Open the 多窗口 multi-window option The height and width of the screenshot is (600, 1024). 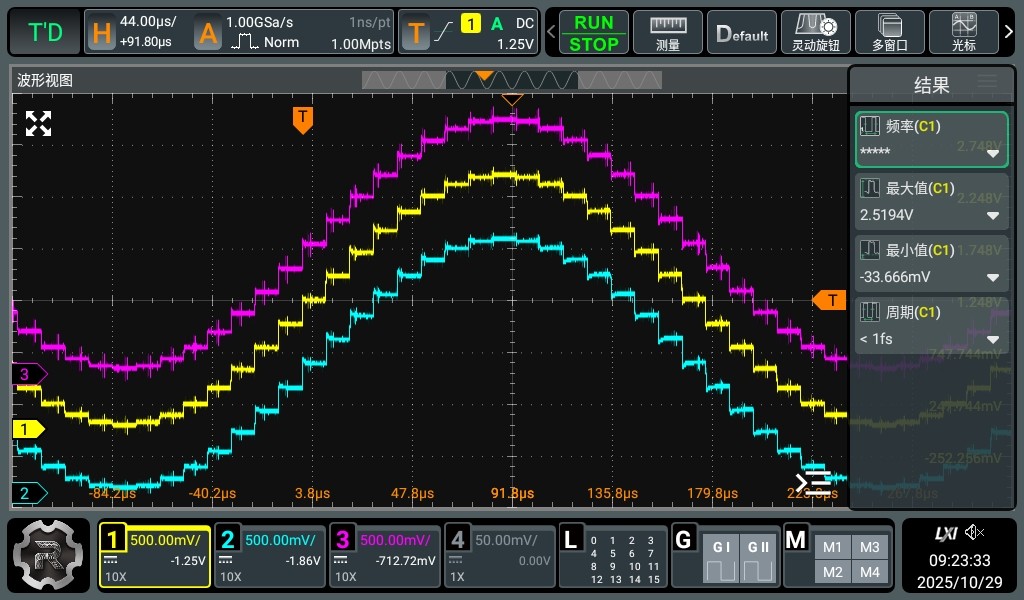[x=889, y=32]
